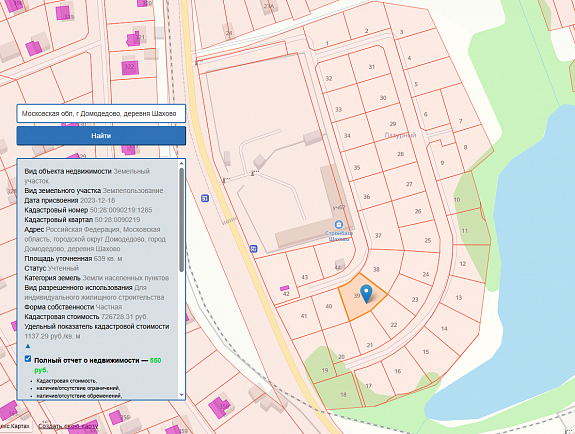Click the blue location pin on plot 39
Image resolution: width=575 pixels, height=434 pixels.
[x=366, y=294]
